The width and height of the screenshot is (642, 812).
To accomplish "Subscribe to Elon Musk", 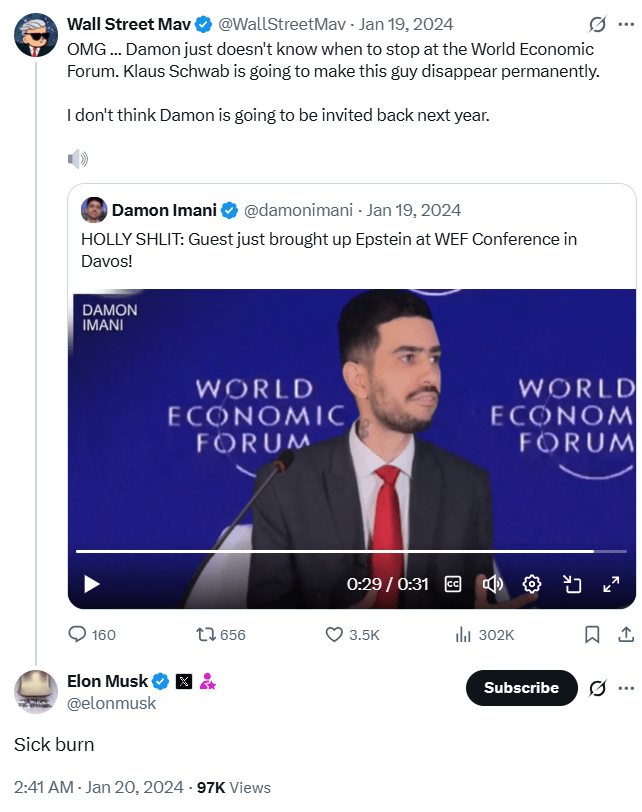I will pos(521,688).
